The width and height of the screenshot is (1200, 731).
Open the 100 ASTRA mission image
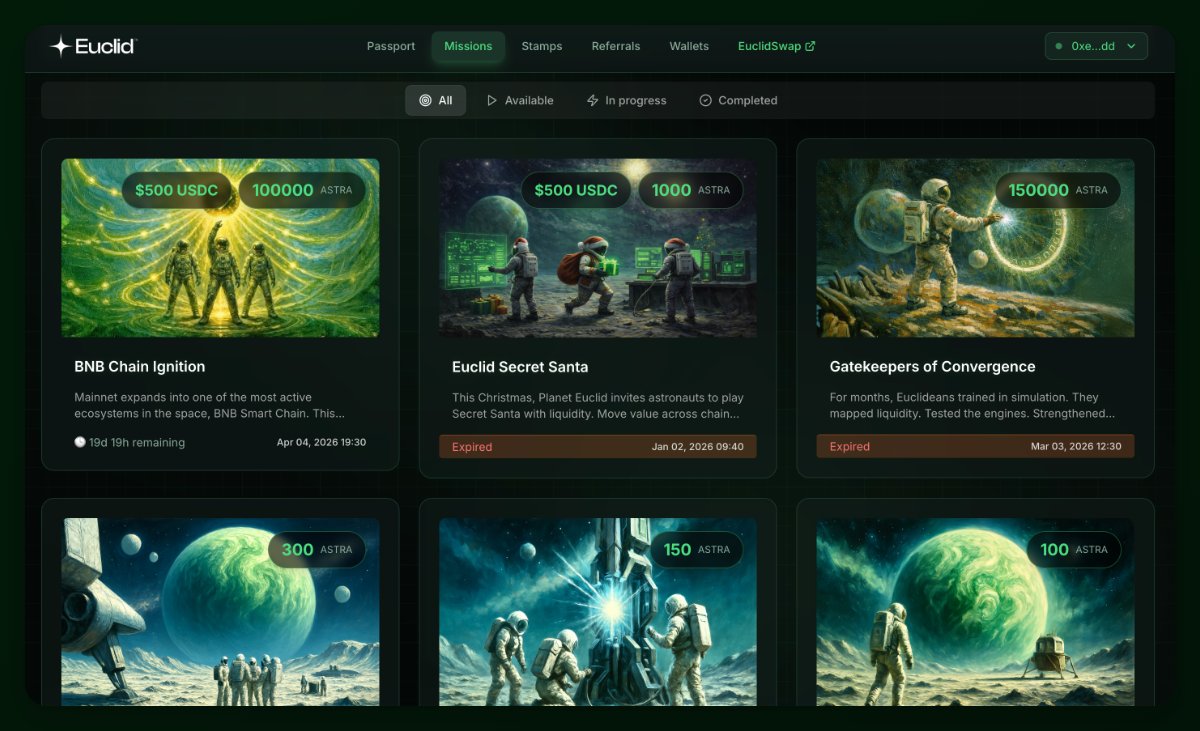pyautogui.click(x=975, y=612)
